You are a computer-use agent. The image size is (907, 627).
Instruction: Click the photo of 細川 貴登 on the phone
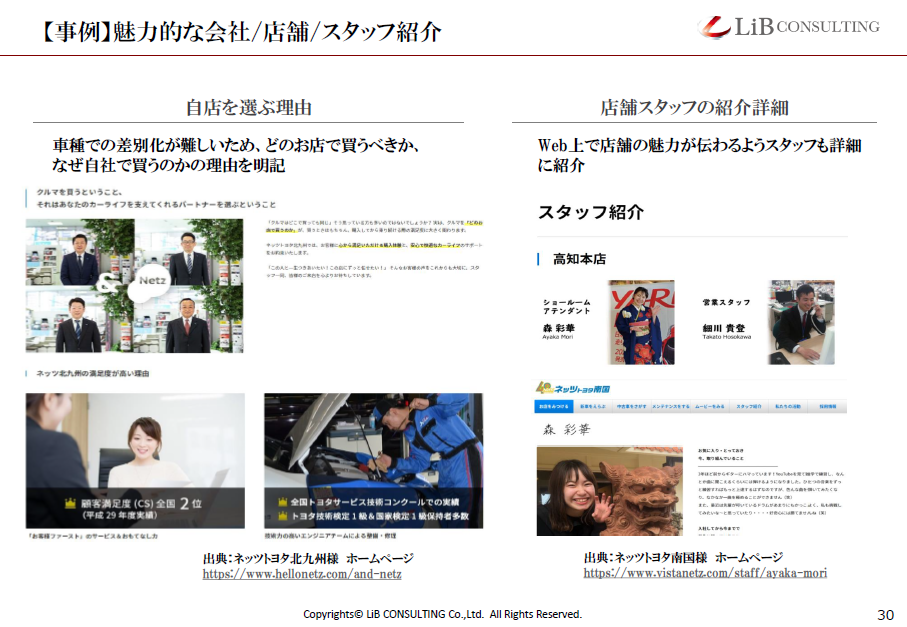(x=801, y=322)
